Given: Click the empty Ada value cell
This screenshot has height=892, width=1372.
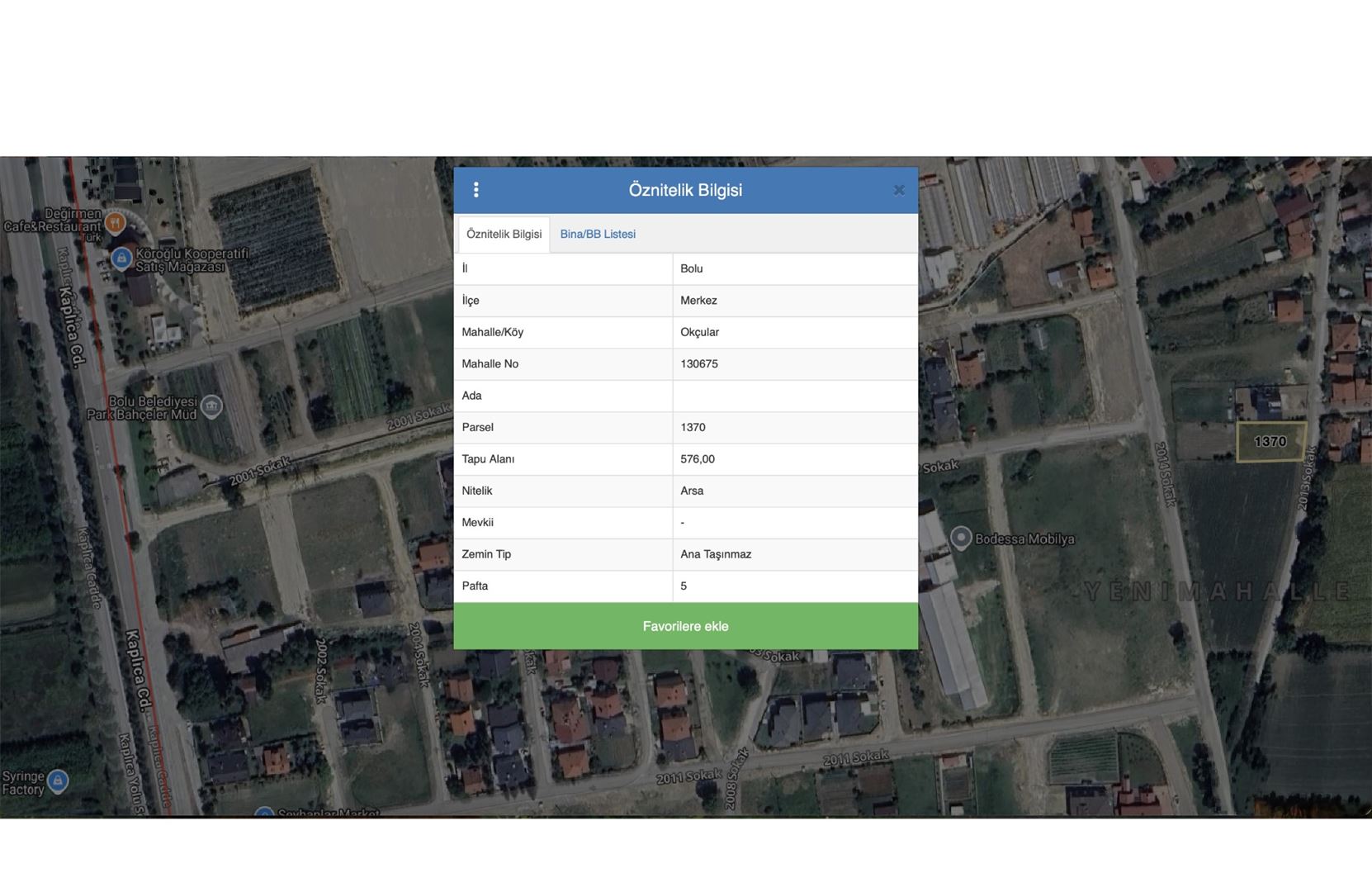Looking at the screenshot, I should (x=794, y=396).
